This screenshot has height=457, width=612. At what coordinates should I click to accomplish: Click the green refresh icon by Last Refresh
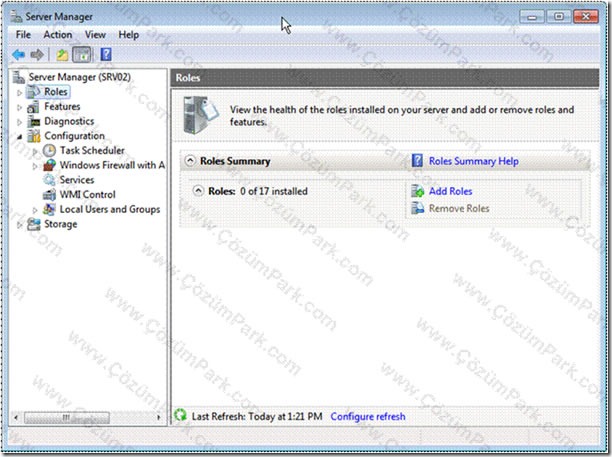(x=180, y=415)
